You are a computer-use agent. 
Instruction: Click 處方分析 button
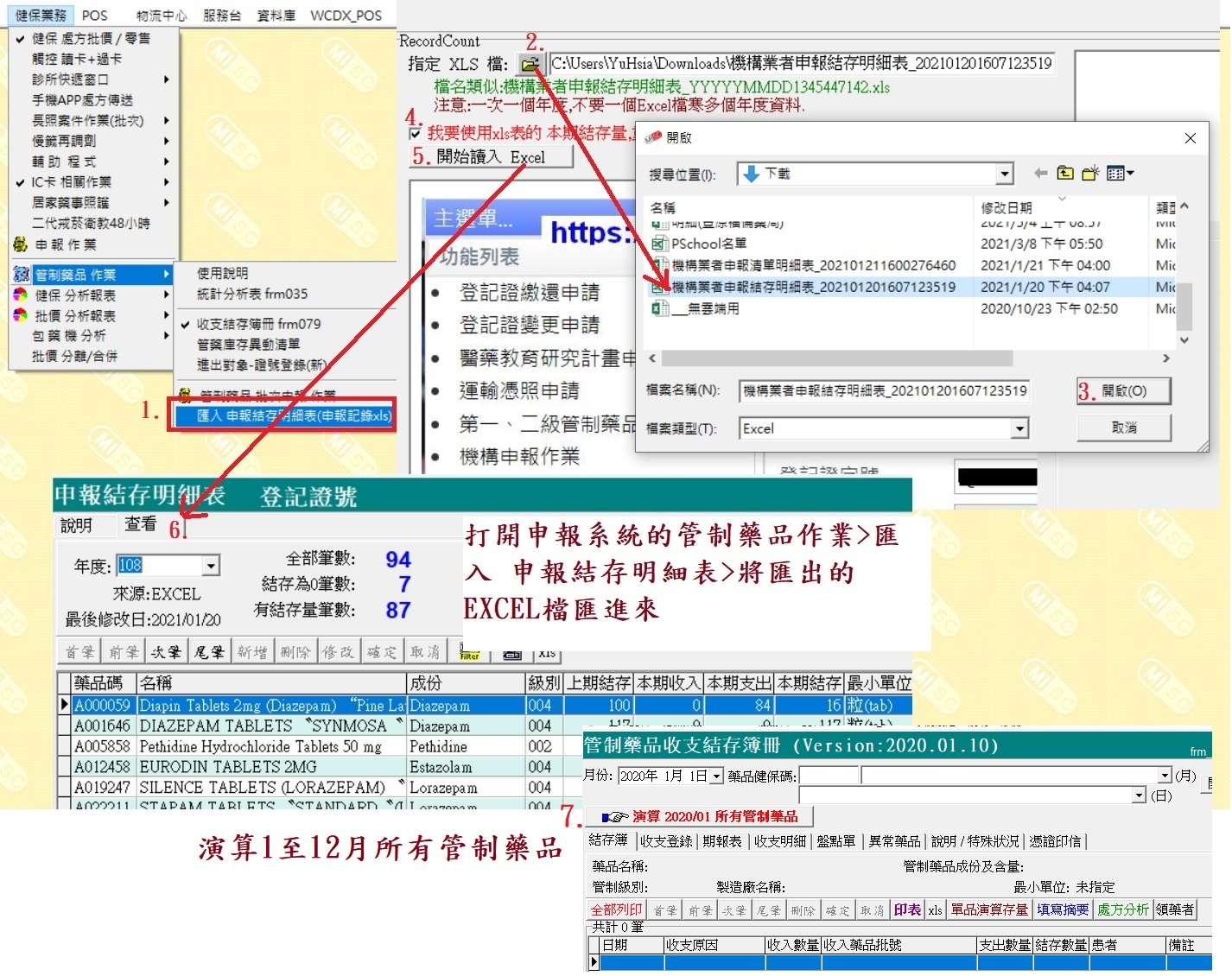(1123, 910)
